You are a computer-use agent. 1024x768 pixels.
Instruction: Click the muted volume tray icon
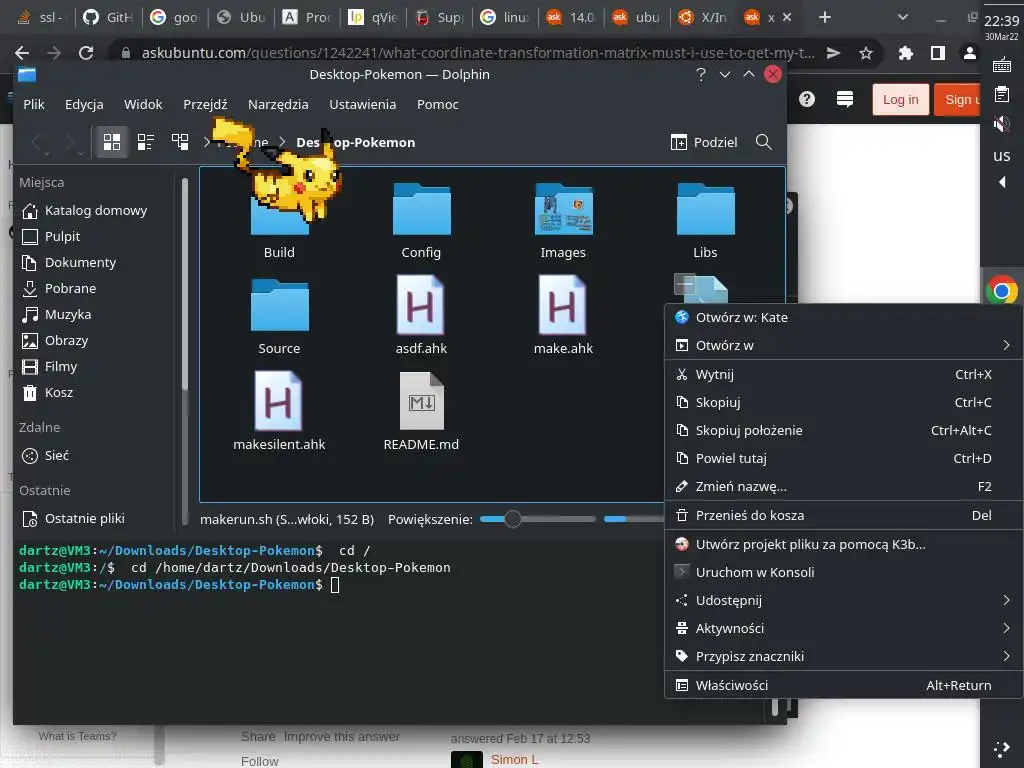click(x=1002, y=123)
